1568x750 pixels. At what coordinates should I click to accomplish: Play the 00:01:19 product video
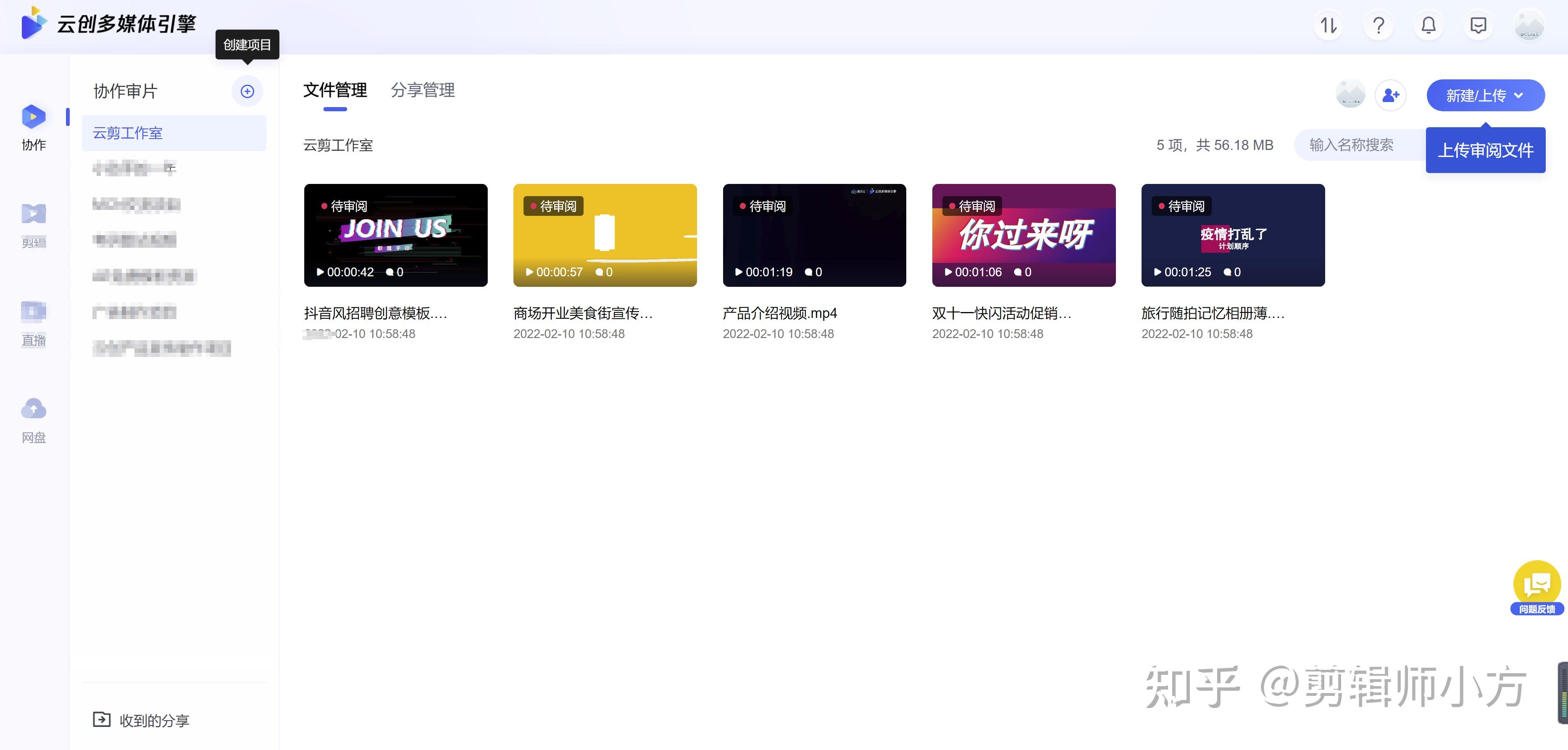[x=739, y=272]
